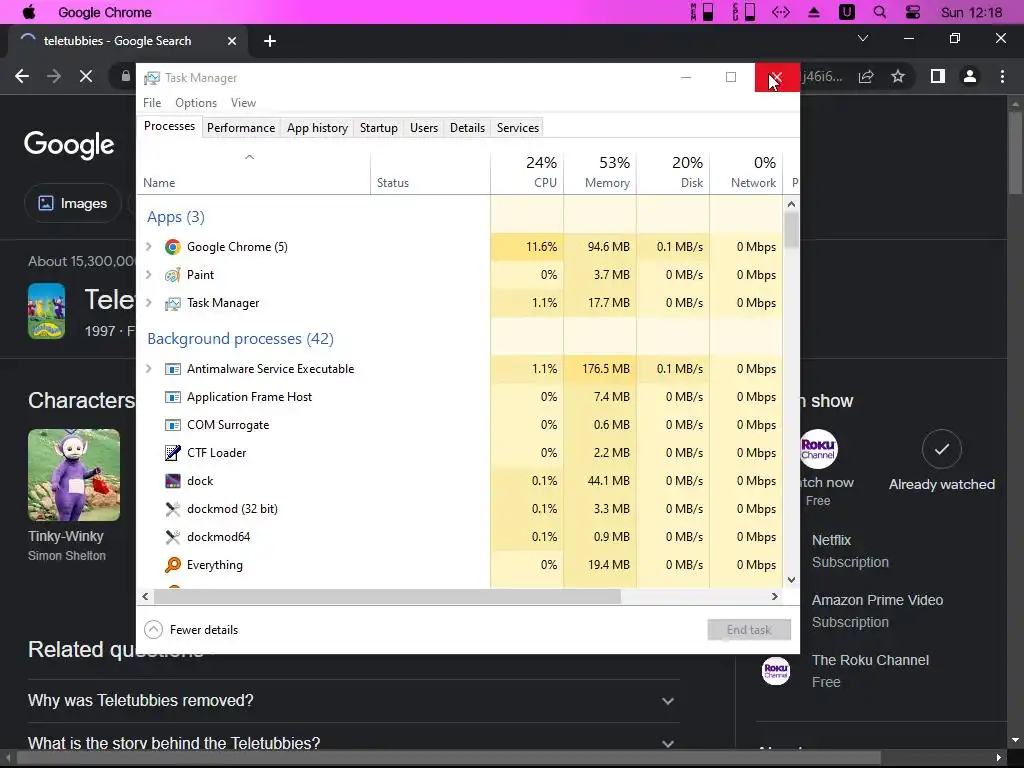Image resolution: width=1024 pixels, height=768 pixels.
Task: Click the Everything magnifier icon
Action: [x=172, y=565]
